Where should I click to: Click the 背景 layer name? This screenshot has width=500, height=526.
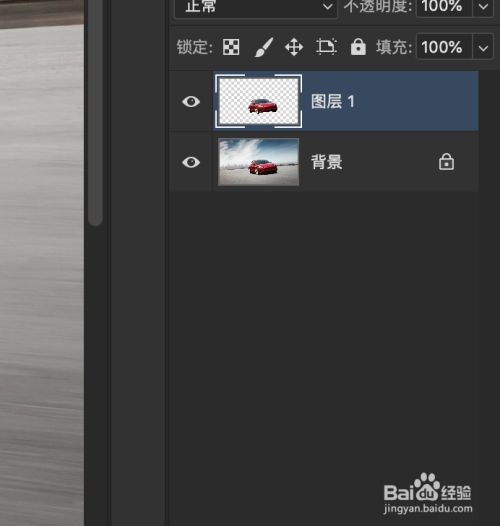[327, 162]
